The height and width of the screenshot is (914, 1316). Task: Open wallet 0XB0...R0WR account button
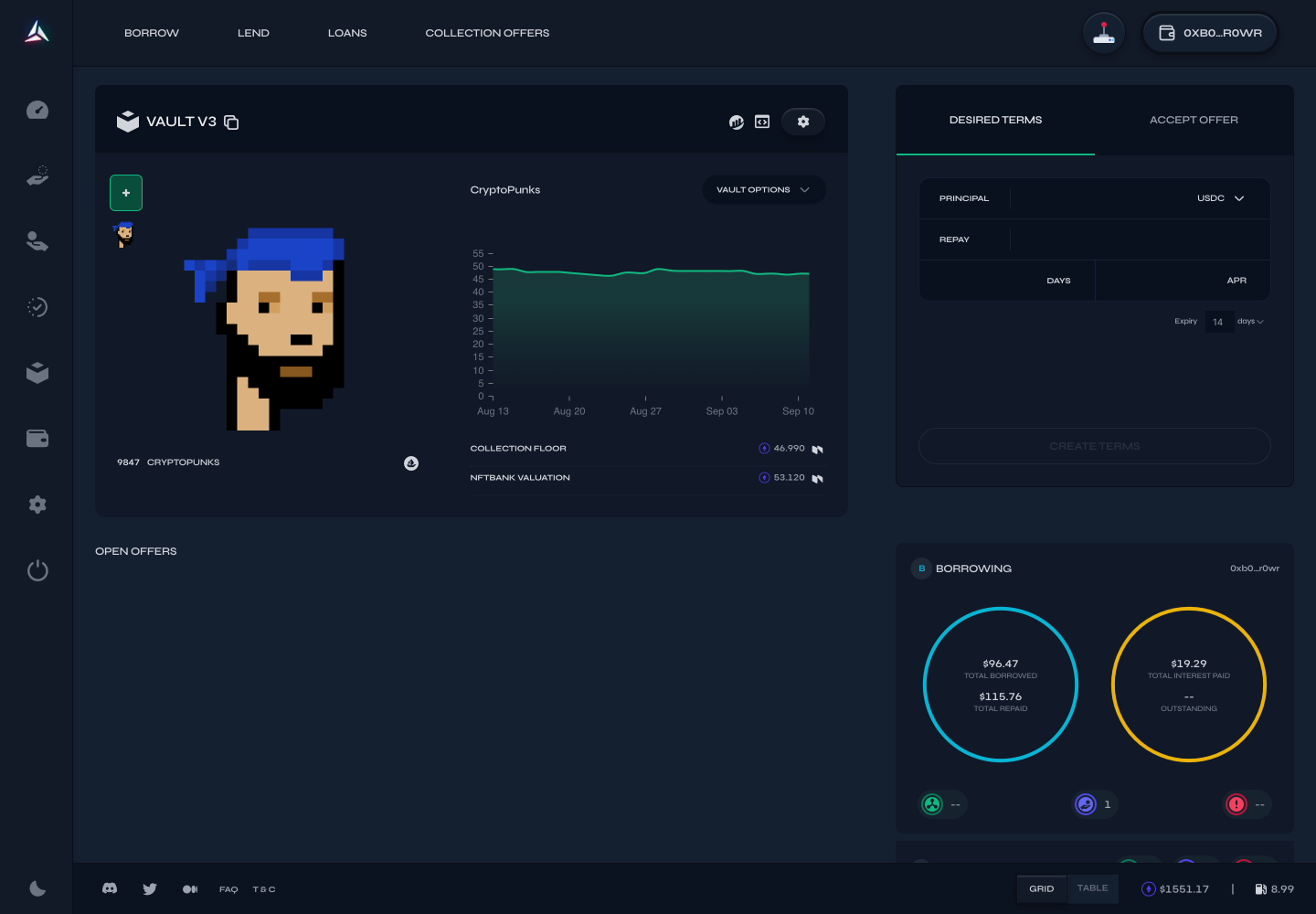tap(1210, 33)
